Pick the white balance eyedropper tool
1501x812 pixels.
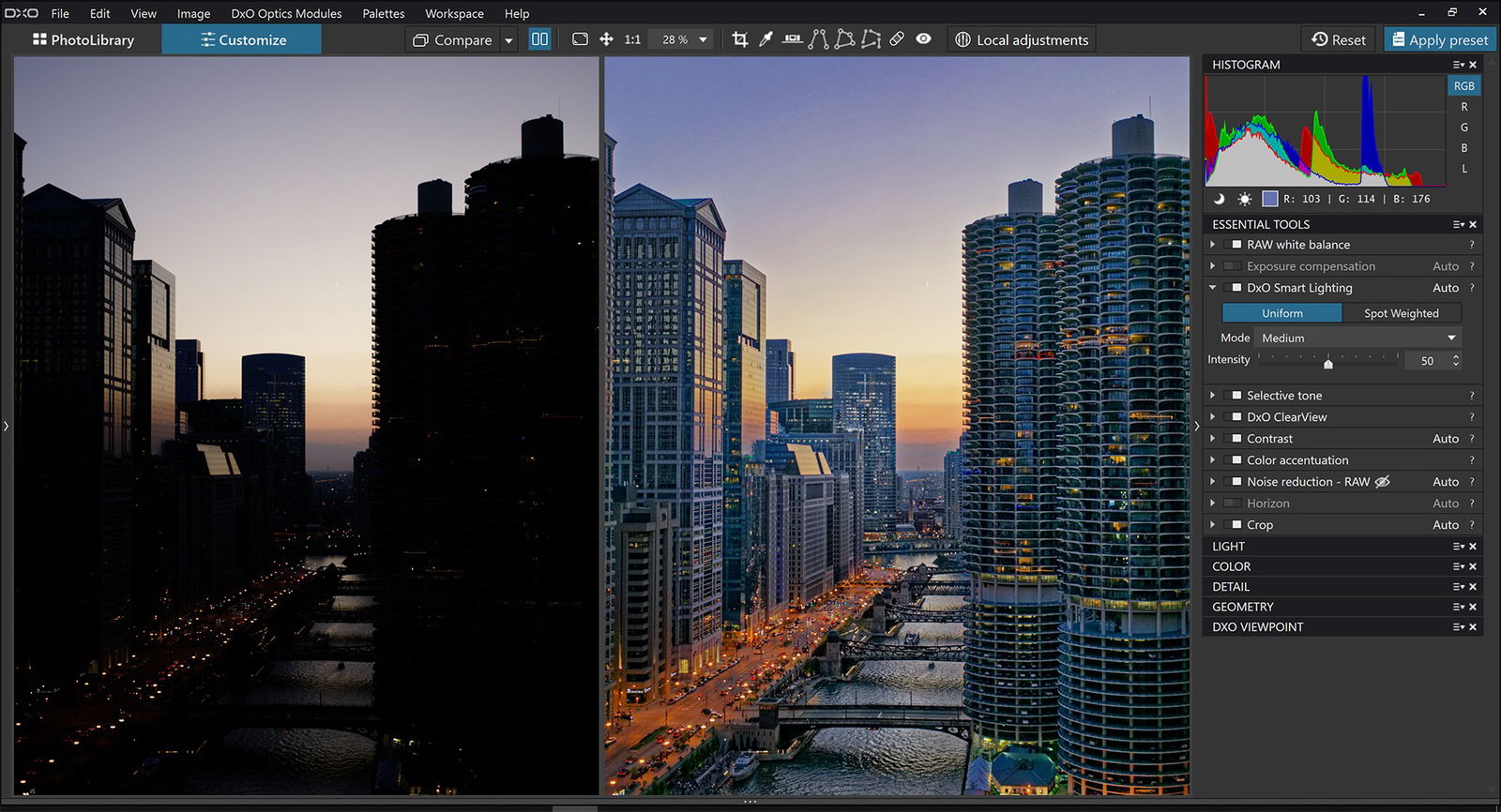click(766, 39)
